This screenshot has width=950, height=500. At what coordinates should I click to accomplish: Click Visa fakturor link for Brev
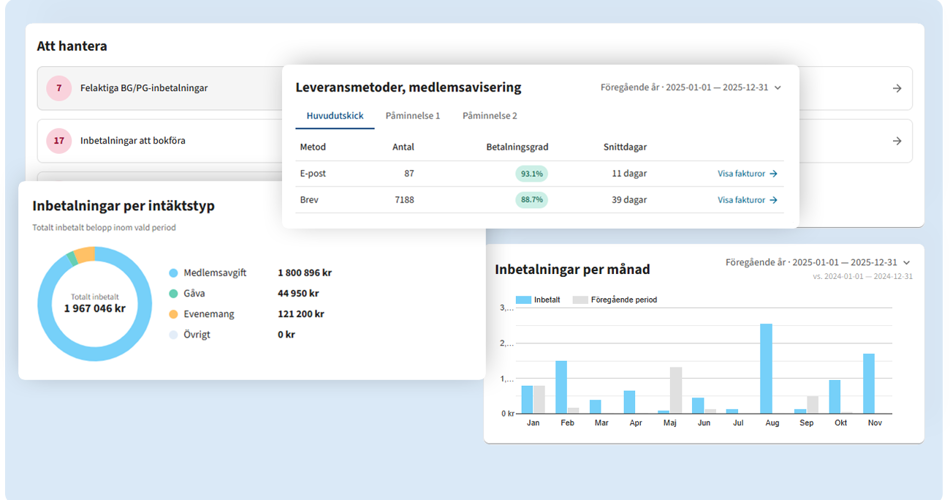click(x=747, y=200)
